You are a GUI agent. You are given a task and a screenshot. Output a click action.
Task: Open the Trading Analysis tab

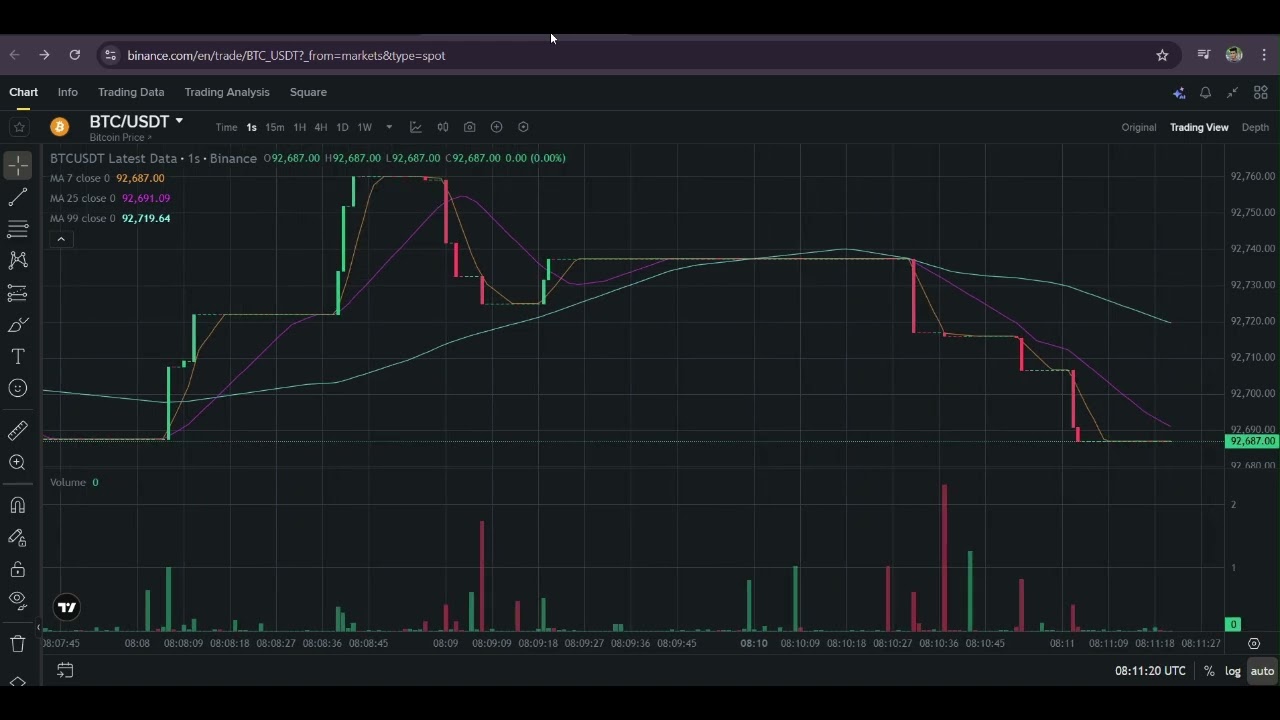227,92
